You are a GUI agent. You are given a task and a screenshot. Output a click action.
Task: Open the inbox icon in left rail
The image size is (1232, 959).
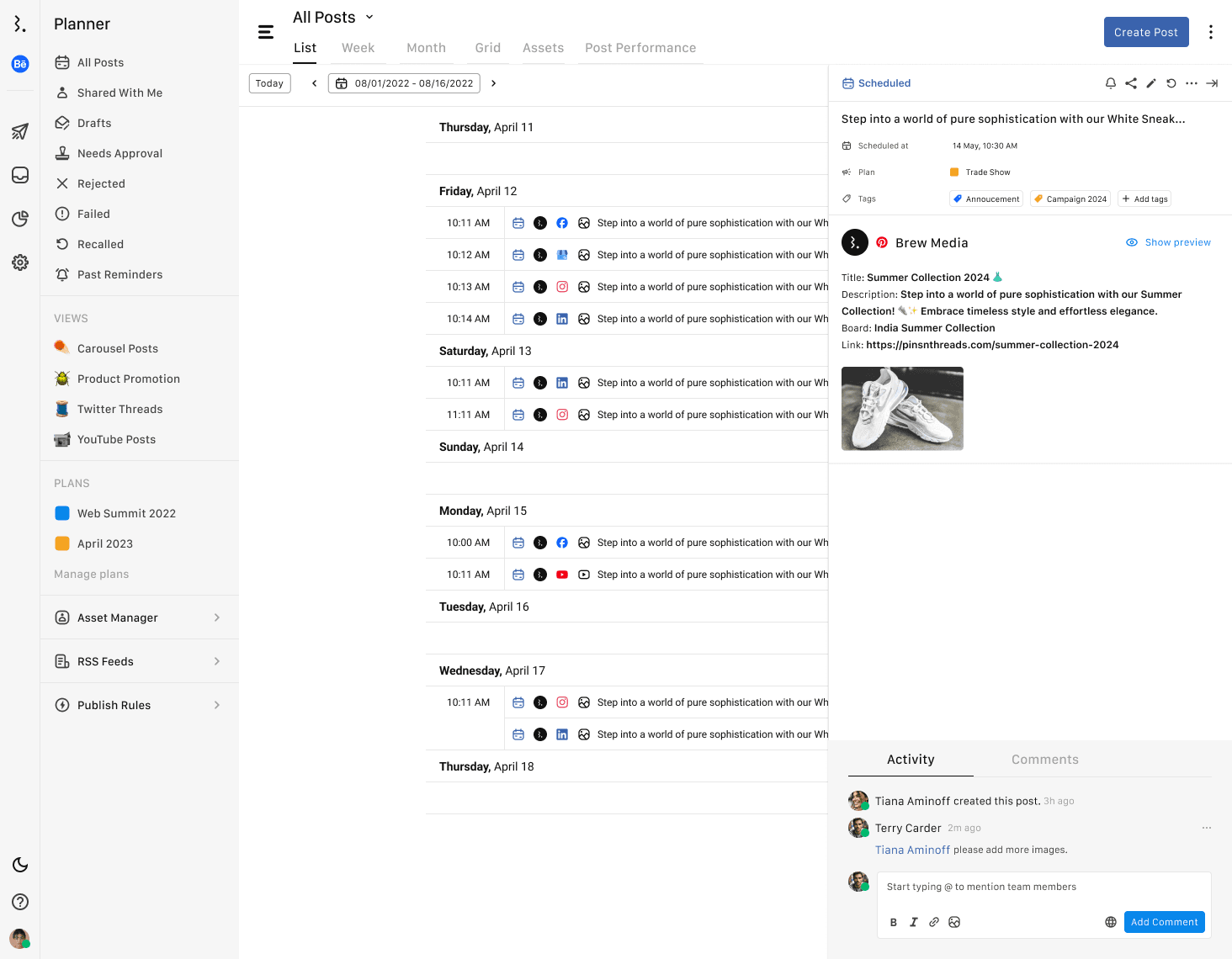pyautogui.click(x=20, y=175)
